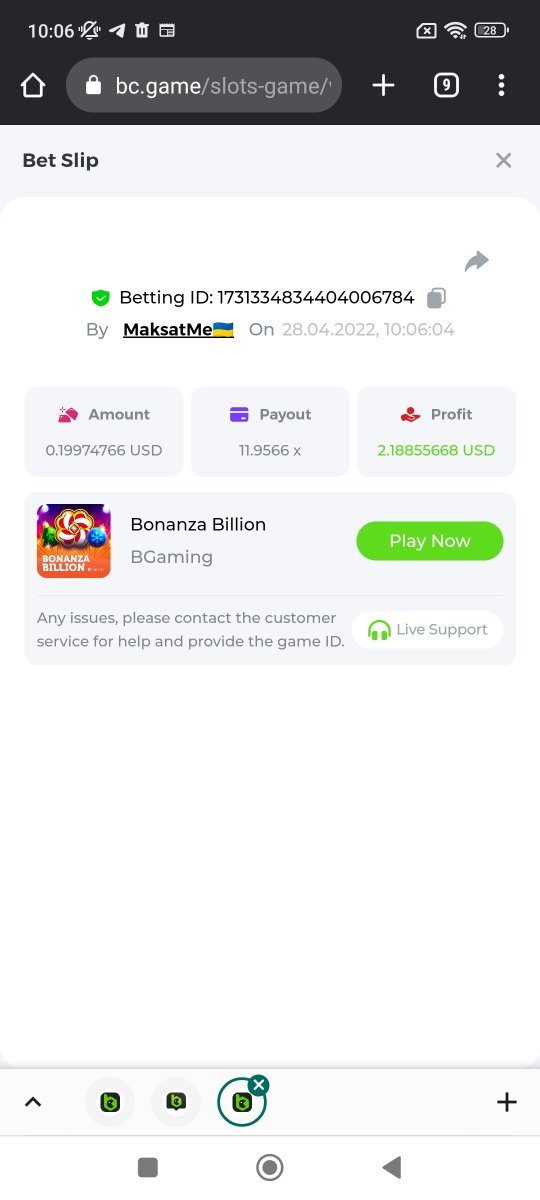Switch to the second BC.Game tab

coord(176,1102)
